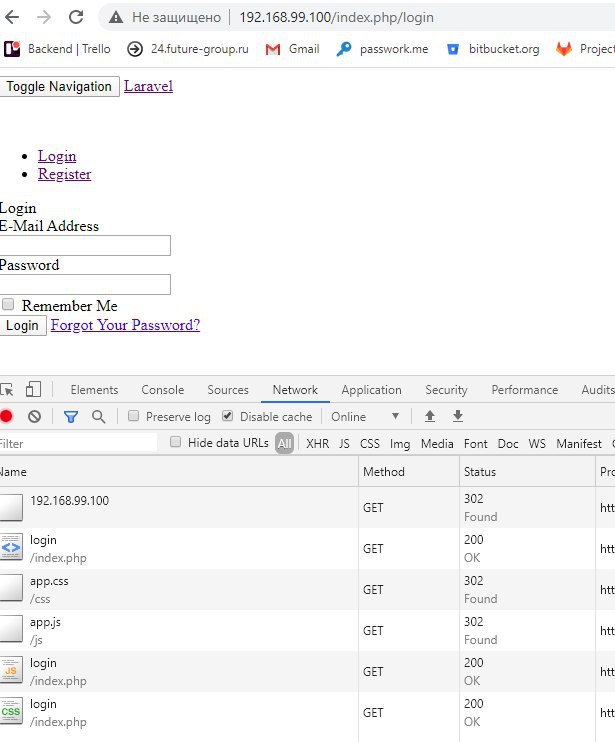This screenshot has height=742, width=615.
Task: Focus the Password input field
Action: (x=85, y=284)
